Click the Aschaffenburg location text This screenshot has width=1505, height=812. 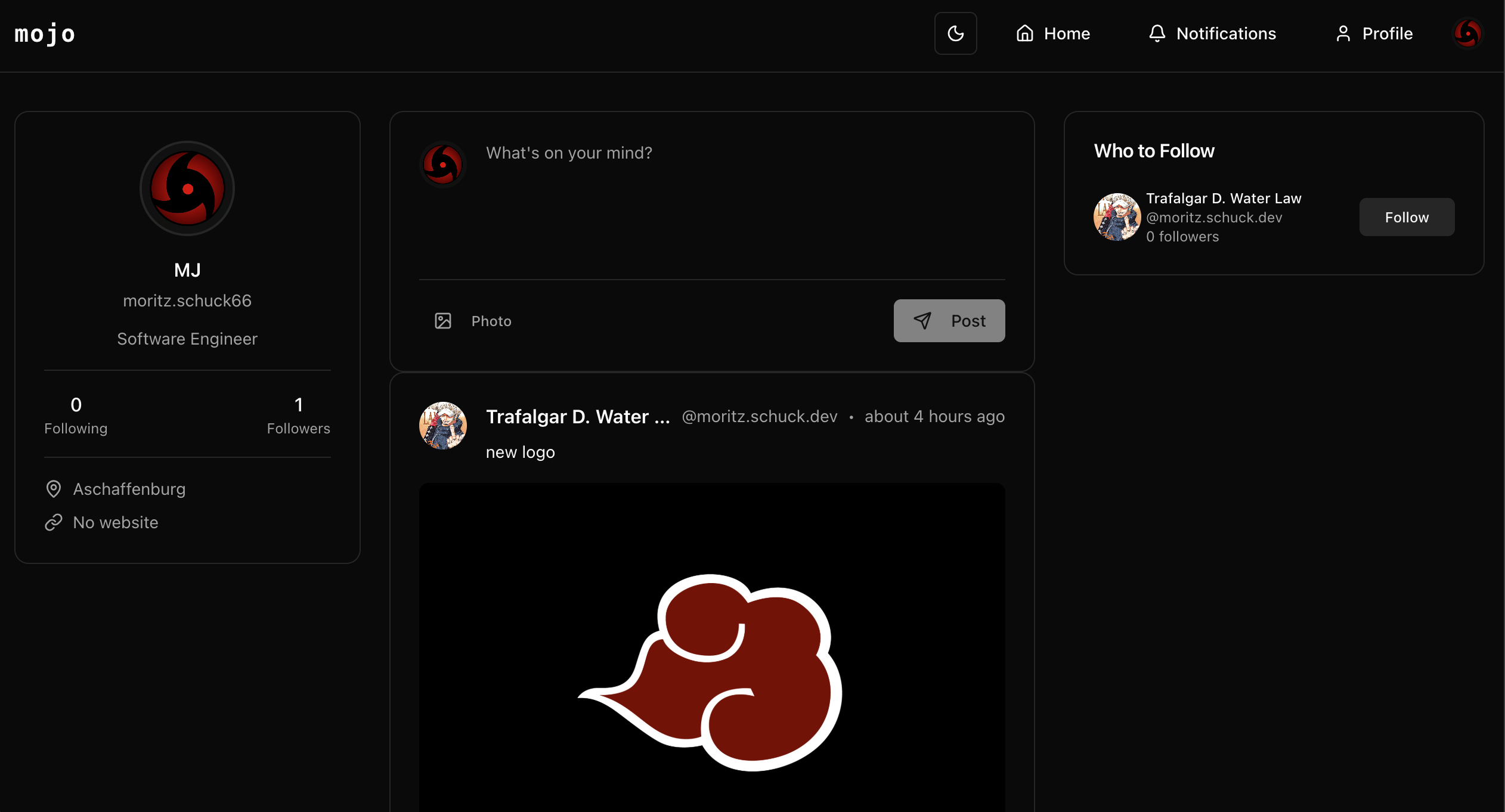pyautogui.click(x=129, y=489)
